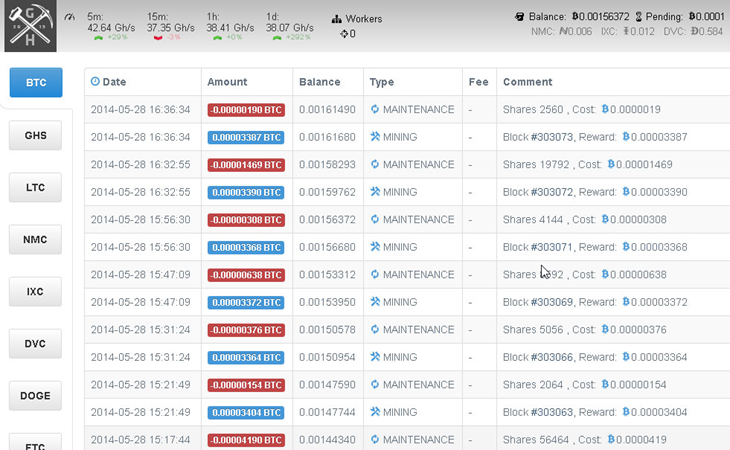Viewport: 730px width, 450px height.
Task: Click the DVC 0.584 balance
Action: pos(693,32)
